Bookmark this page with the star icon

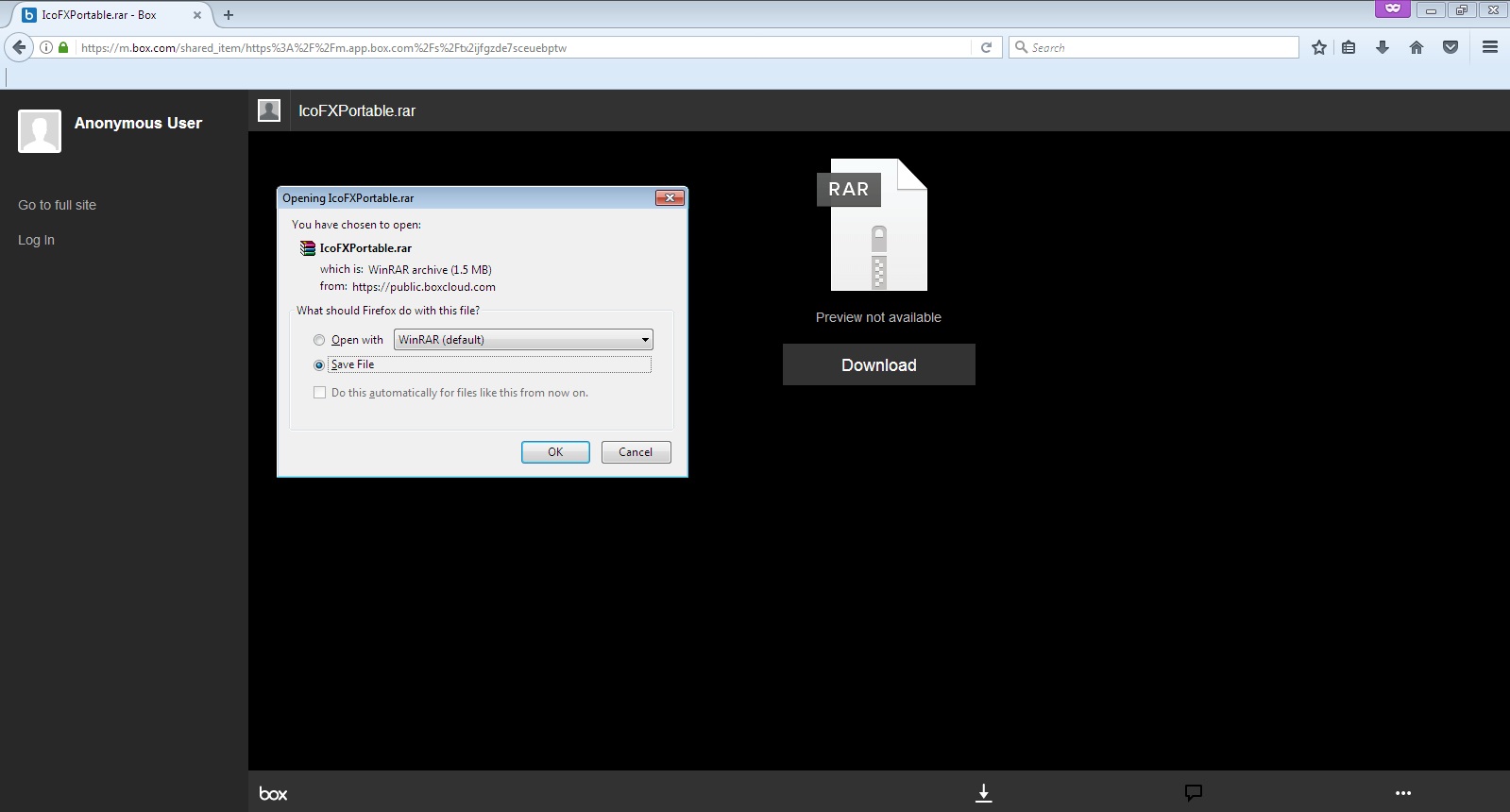point(1319,47)
